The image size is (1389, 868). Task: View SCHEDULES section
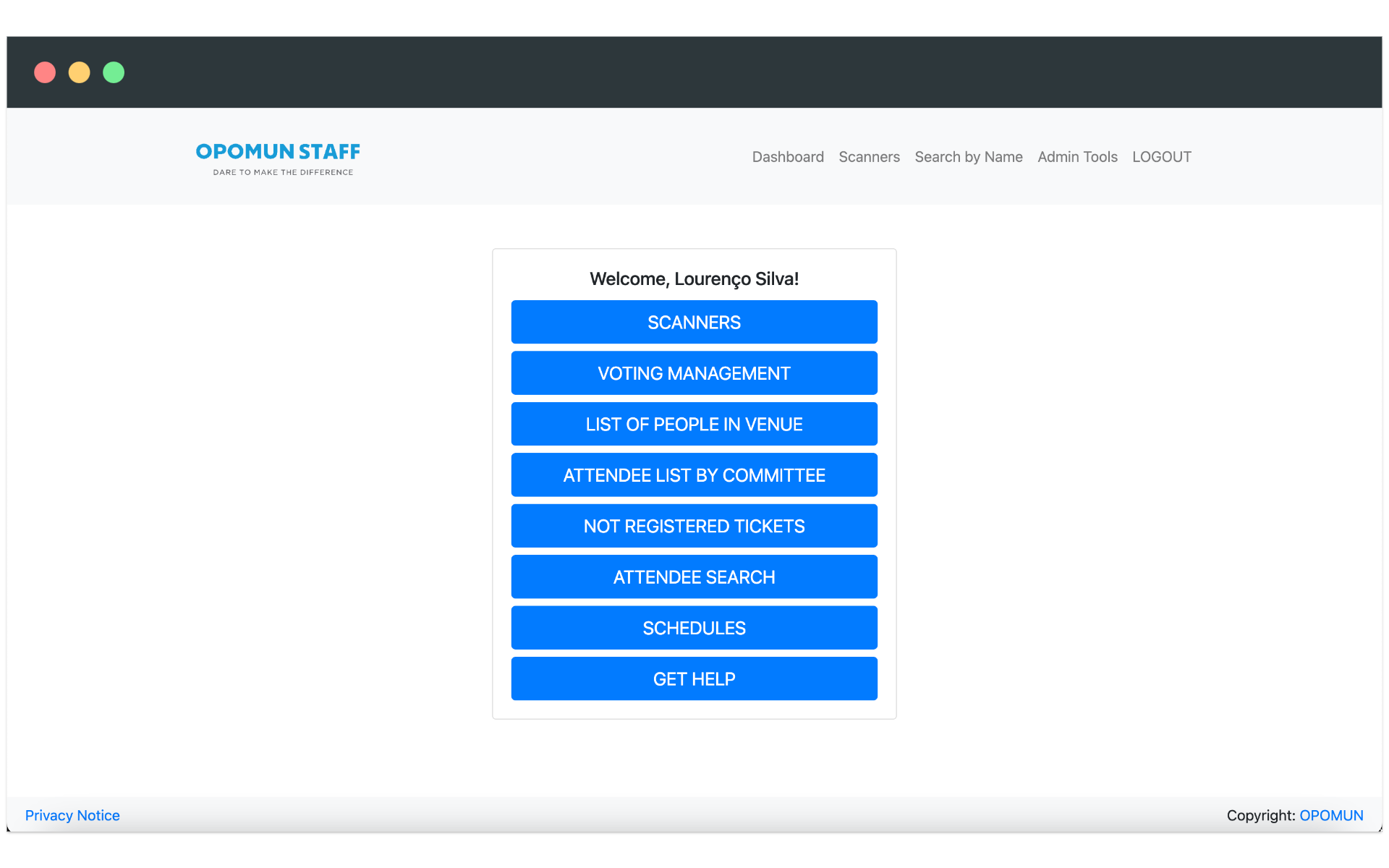(x=694, y=627)
